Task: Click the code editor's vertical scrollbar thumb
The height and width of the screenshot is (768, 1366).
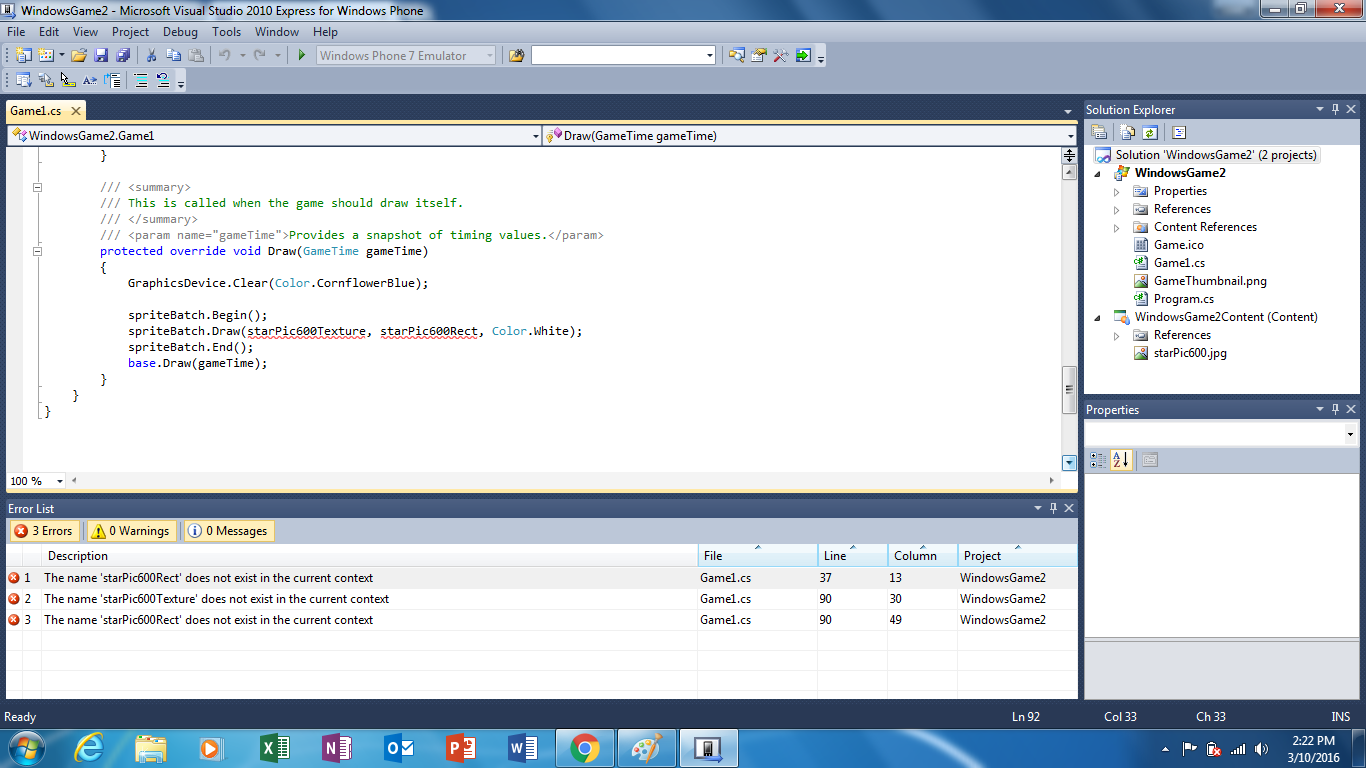Action: click(1069, 390)
